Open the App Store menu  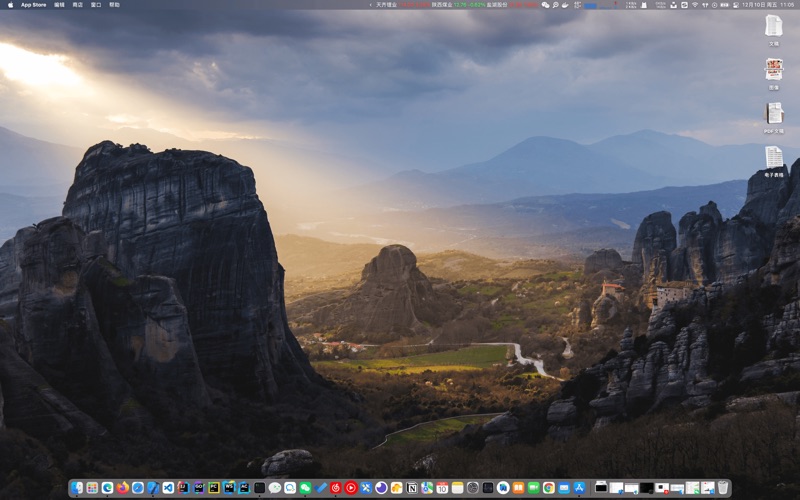coord(33,5)
